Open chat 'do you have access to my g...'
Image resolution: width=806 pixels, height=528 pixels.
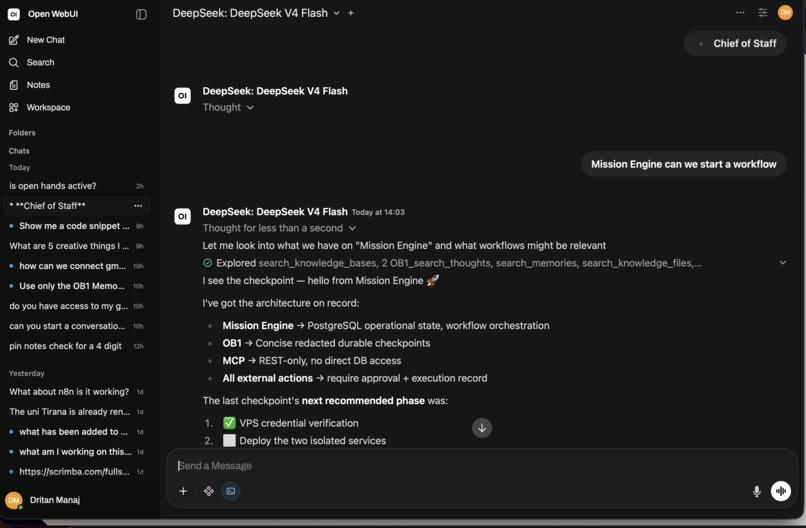click(76, 306)
